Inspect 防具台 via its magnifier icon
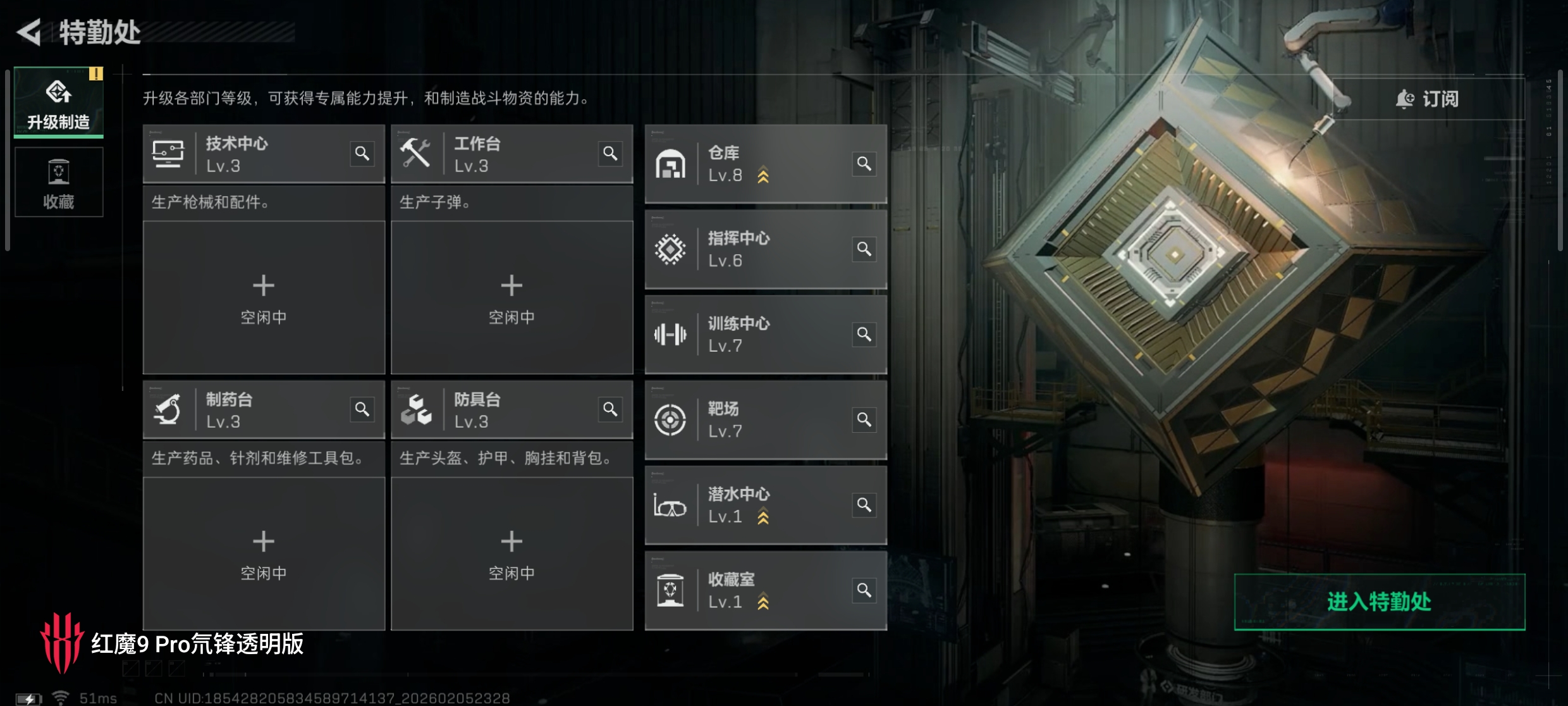 610,409
